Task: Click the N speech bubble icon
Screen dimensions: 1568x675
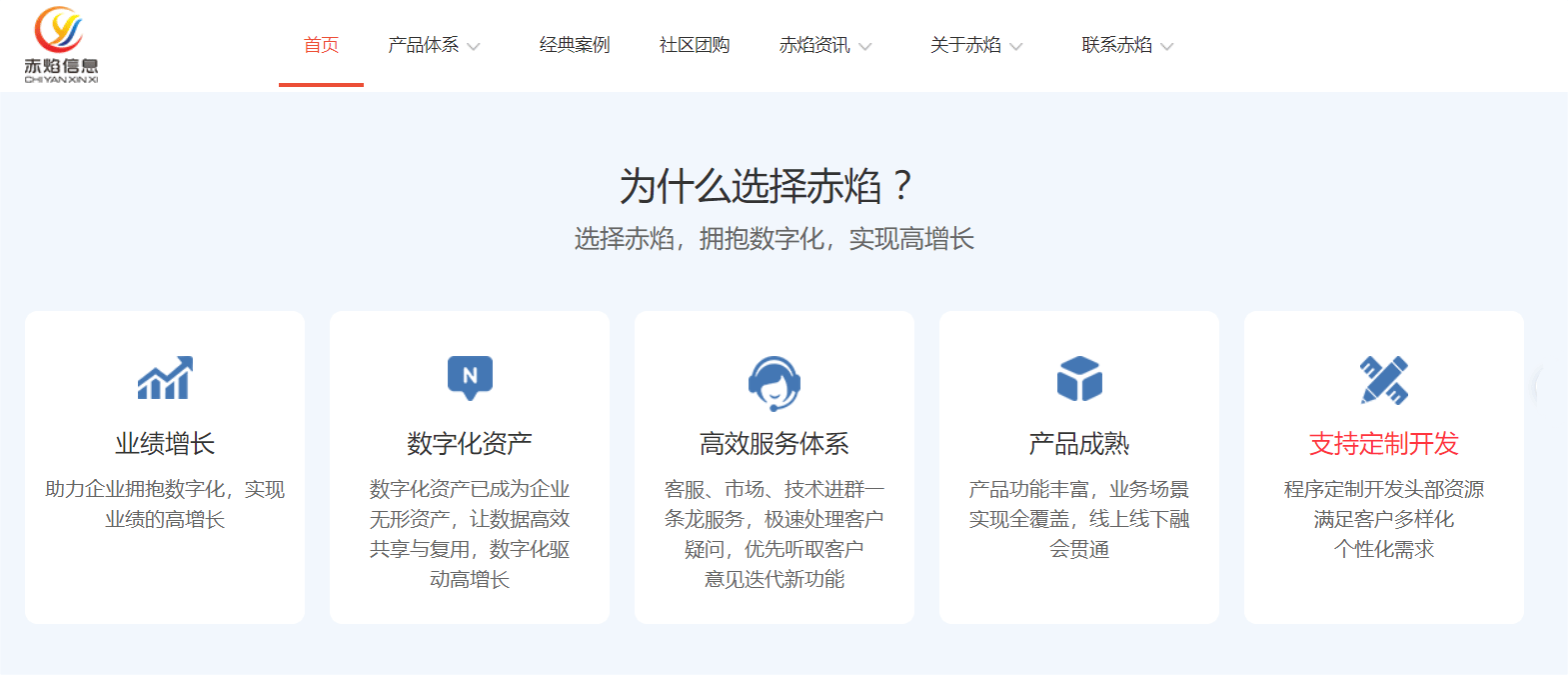Action: coord(470,377)
